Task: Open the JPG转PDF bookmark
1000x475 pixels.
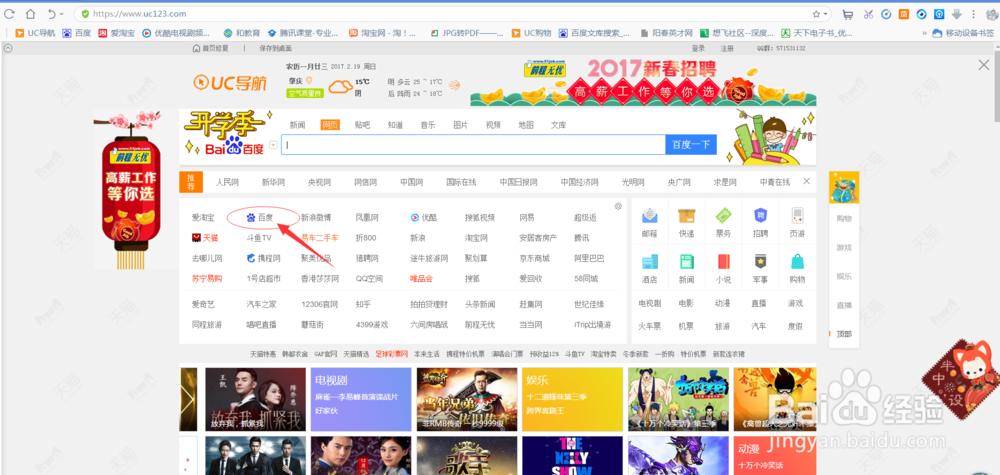Action: coord(467,33)
